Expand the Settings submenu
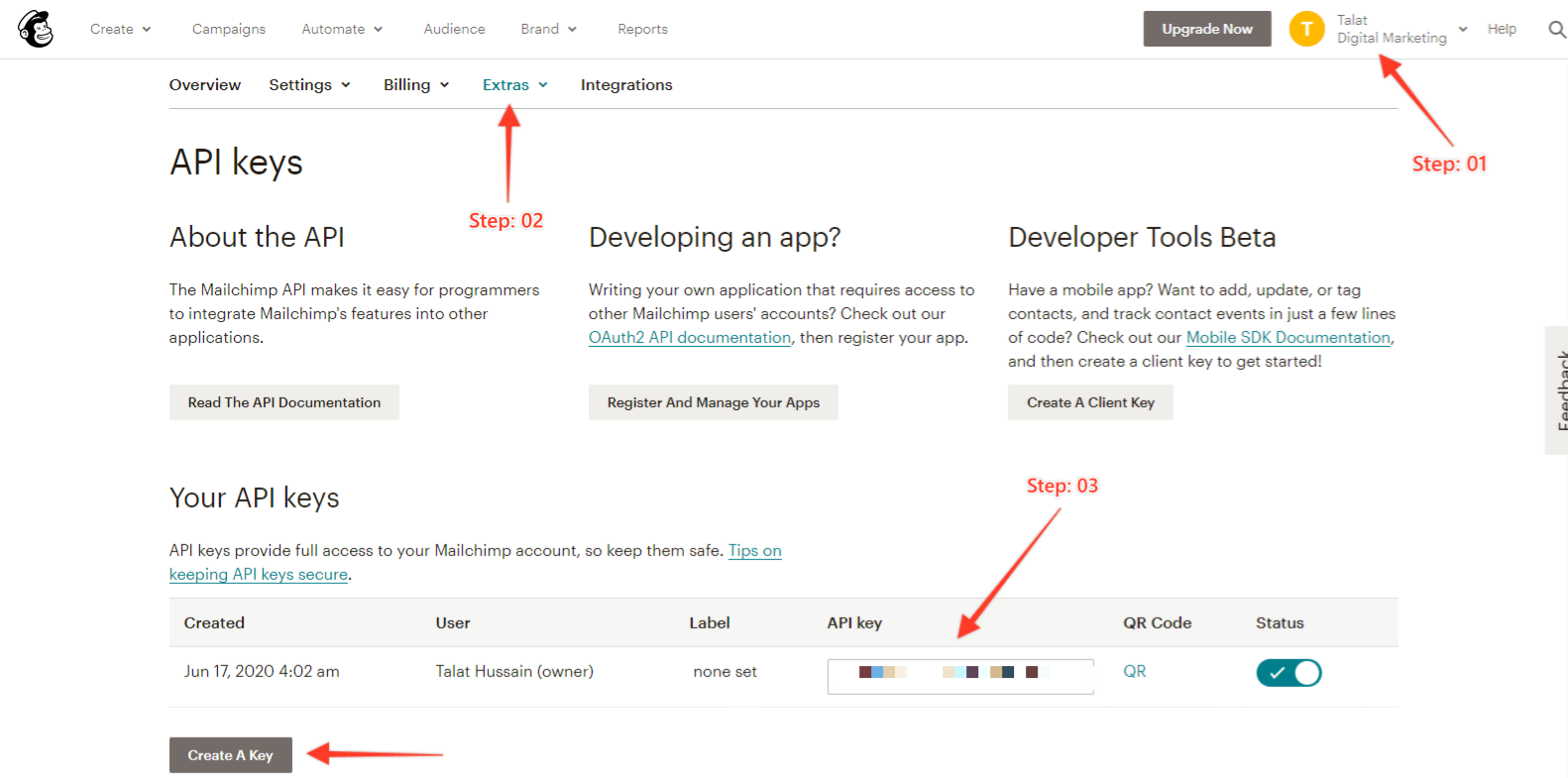The width and height of the screenshot is (1568, 778). point(309,85)
